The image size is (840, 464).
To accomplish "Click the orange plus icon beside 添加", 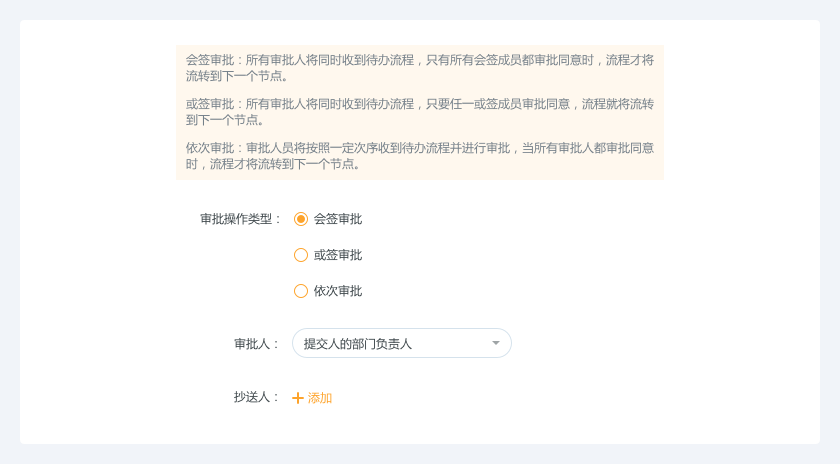I will click(x=297, y=398).
